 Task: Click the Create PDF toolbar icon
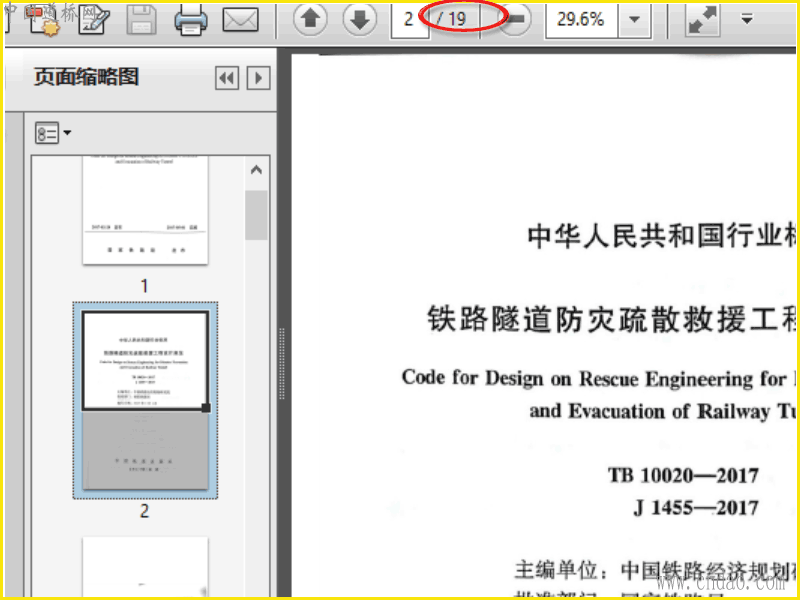point(44,19)
